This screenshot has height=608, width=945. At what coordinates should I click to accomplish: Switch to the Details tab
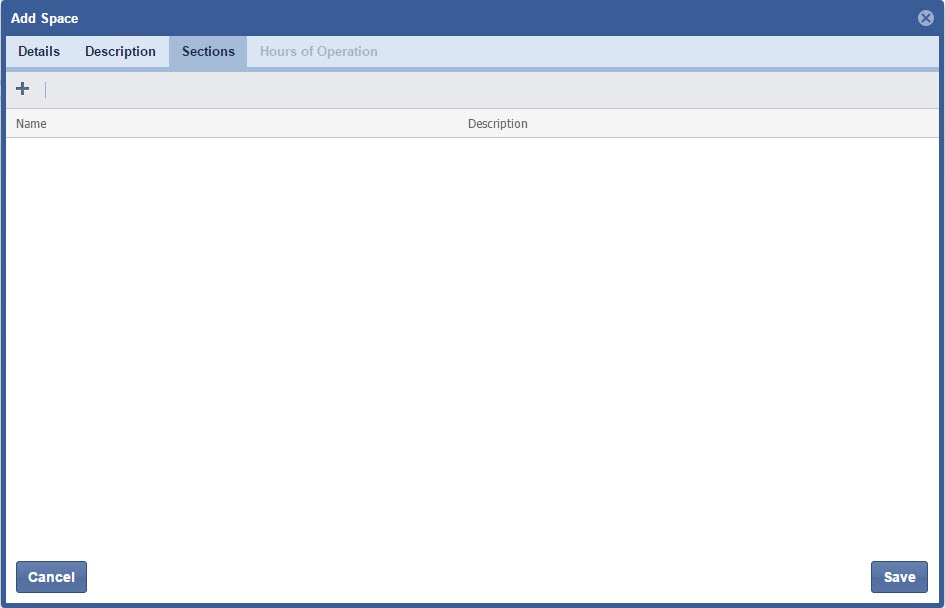coord(39,52)
